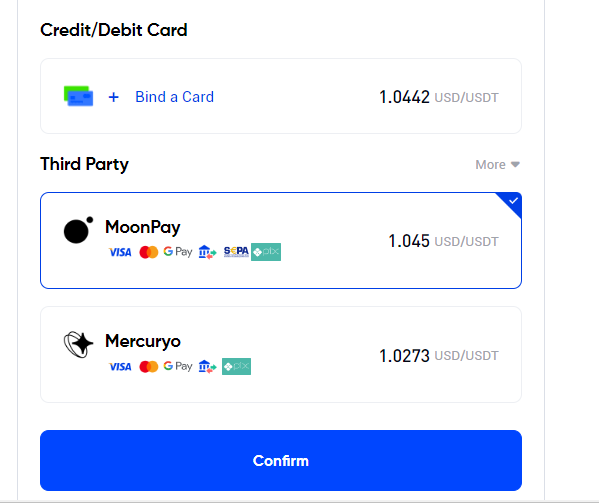Select the Mercuryo payment option

281,354
